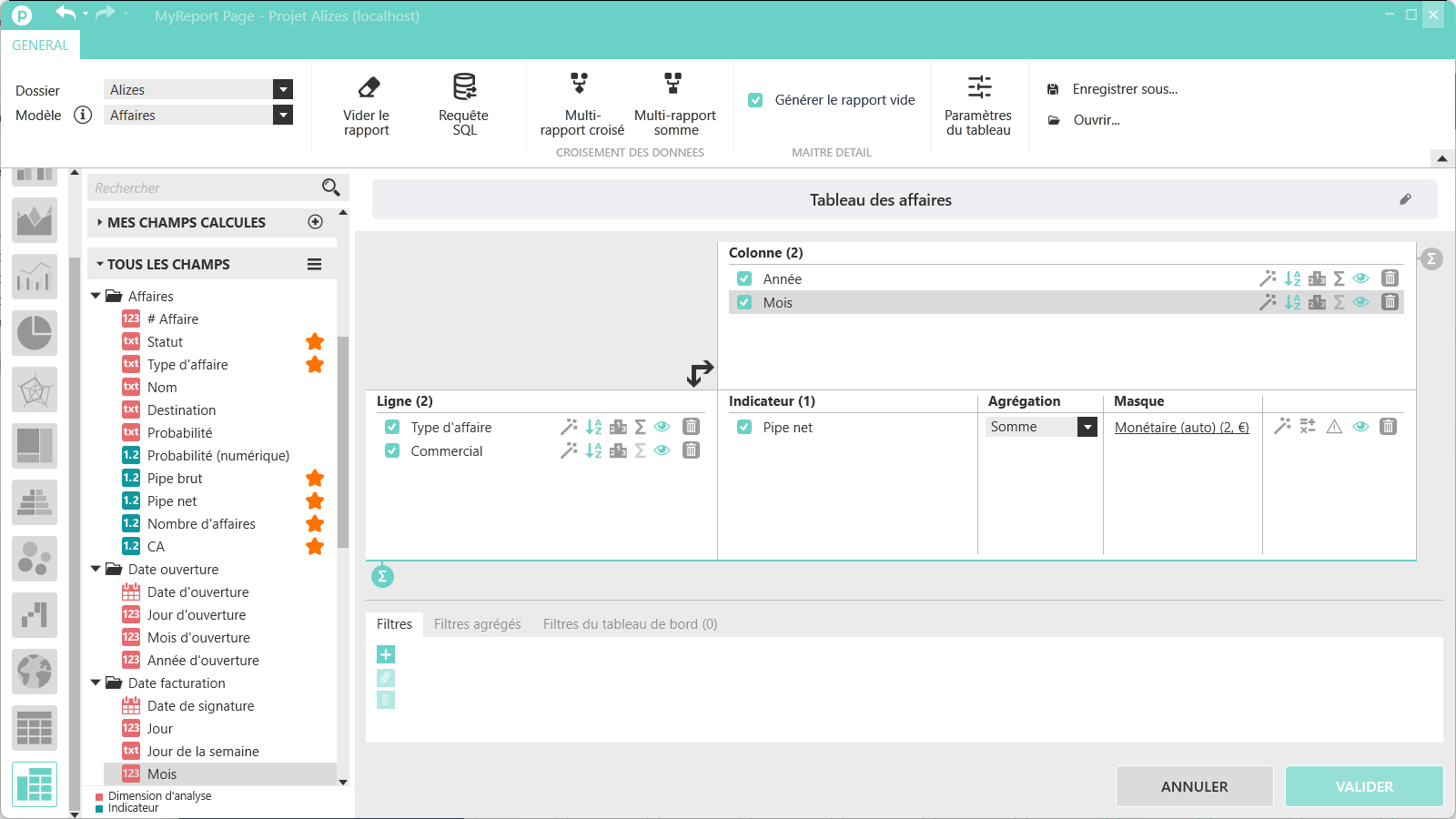
Task: Click the swap rows and columns arrow
Action: pyautogui.click(x=700, y=373)
